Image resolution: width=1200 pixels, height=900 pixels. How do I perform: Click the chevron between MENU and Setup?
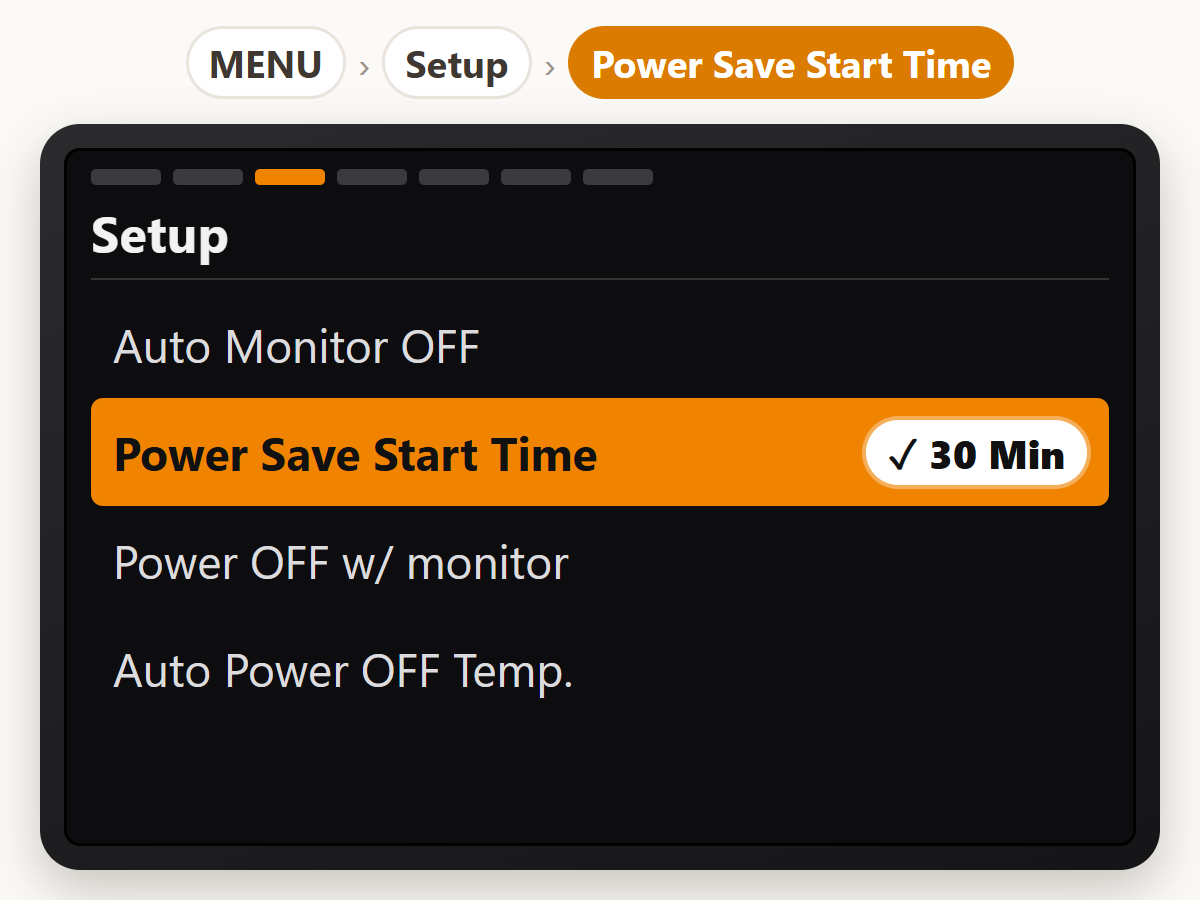click(364, 67)
